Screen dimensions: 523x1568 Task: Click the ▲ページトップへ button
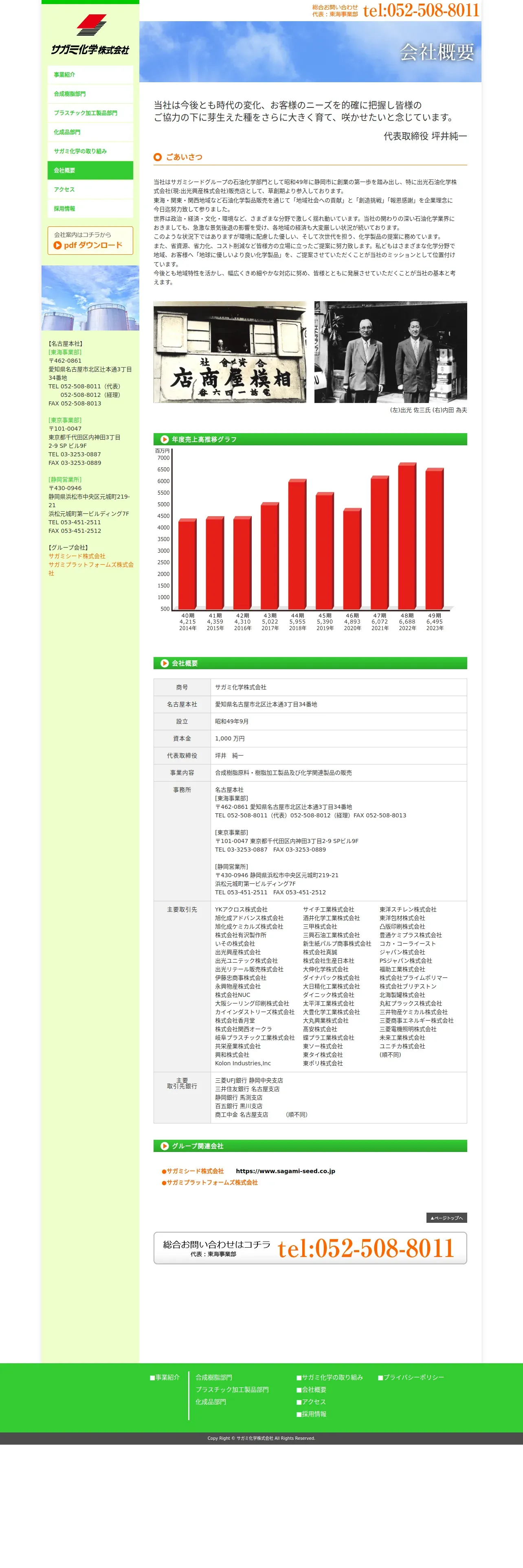point(446,1218)
